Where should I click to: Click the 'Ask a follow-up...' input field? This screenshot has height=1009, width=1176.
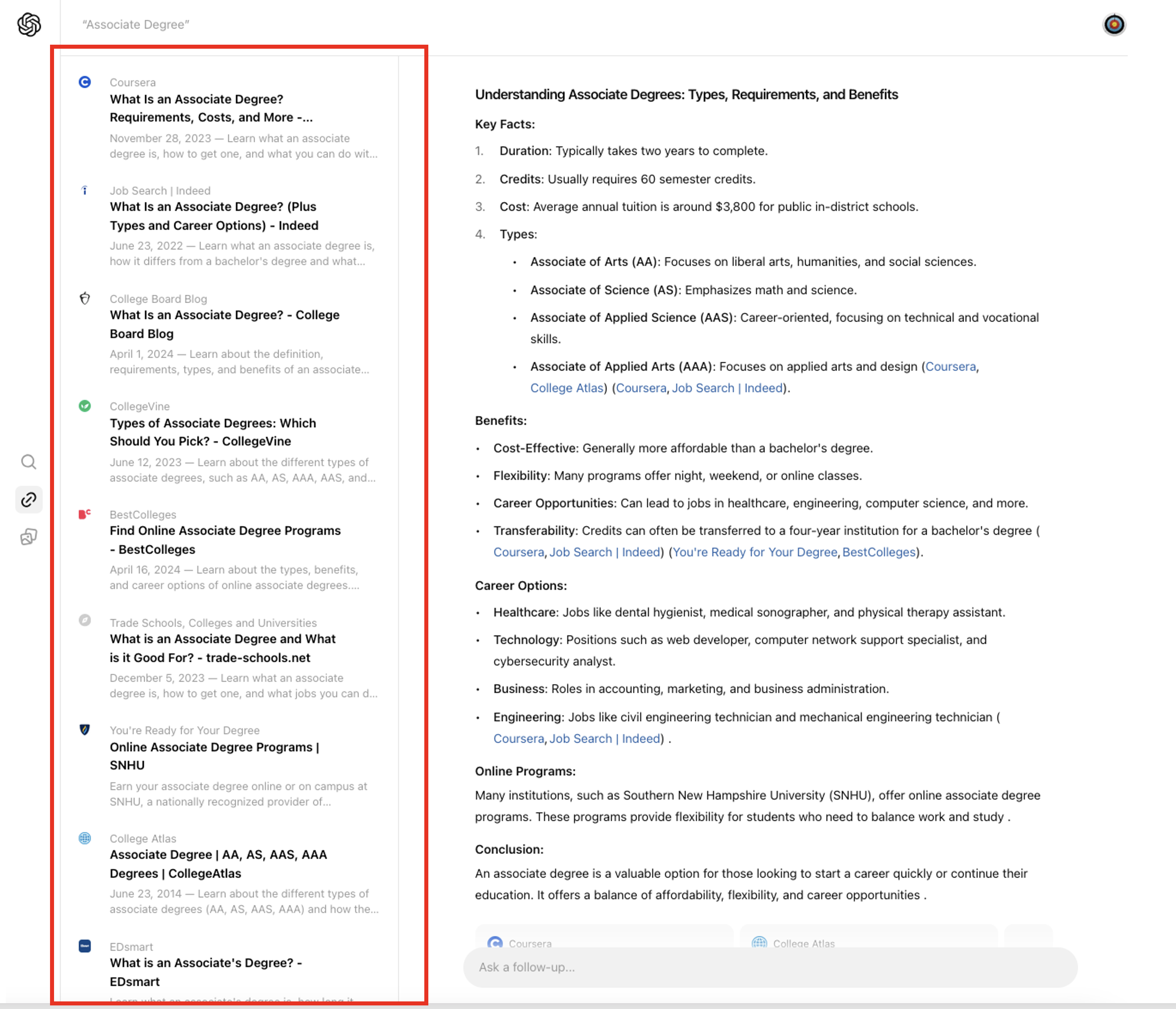pyautogui.click(x=770, y=967)
